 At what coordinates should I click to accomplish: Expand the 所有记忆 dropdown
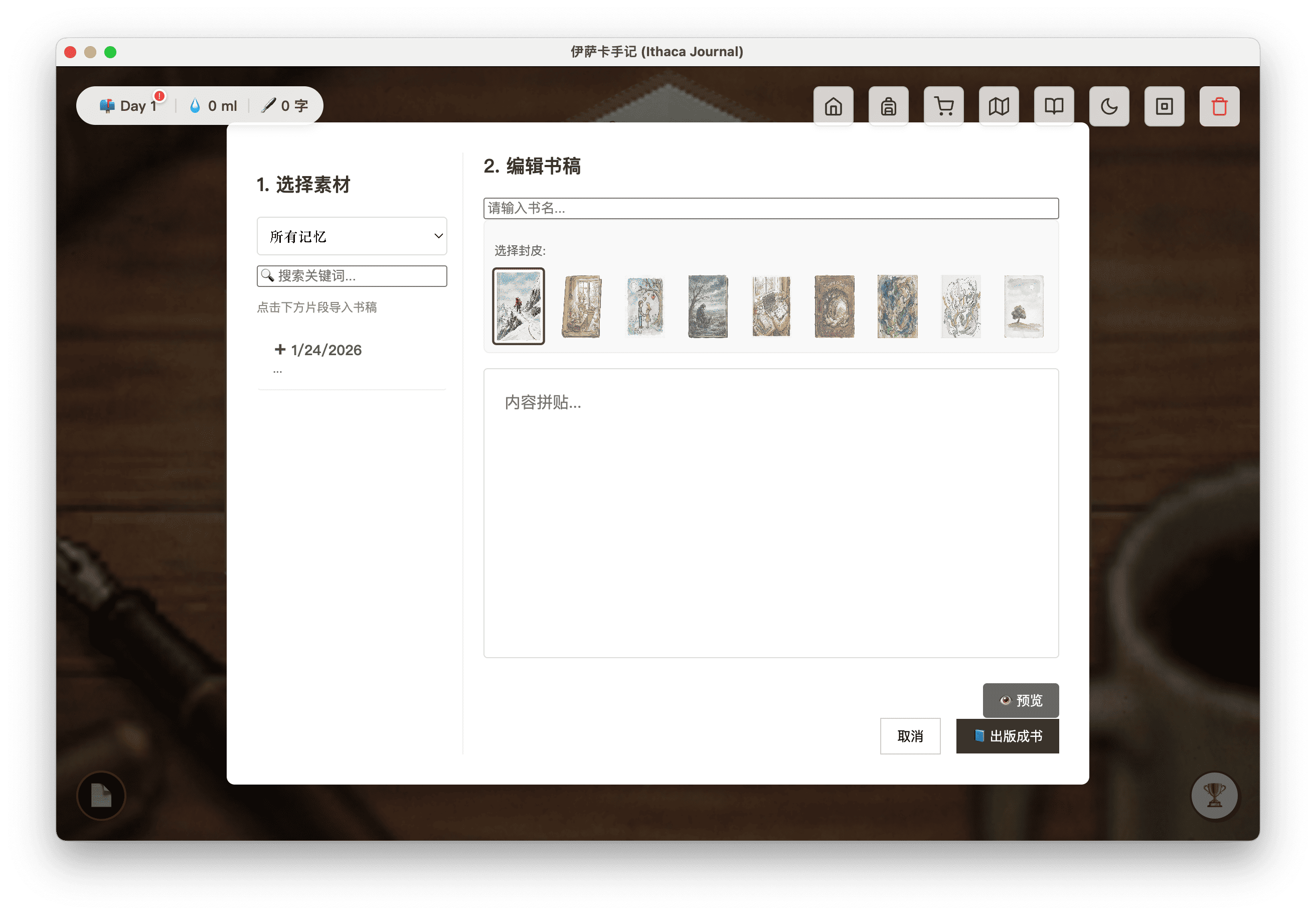click(352, 236)
